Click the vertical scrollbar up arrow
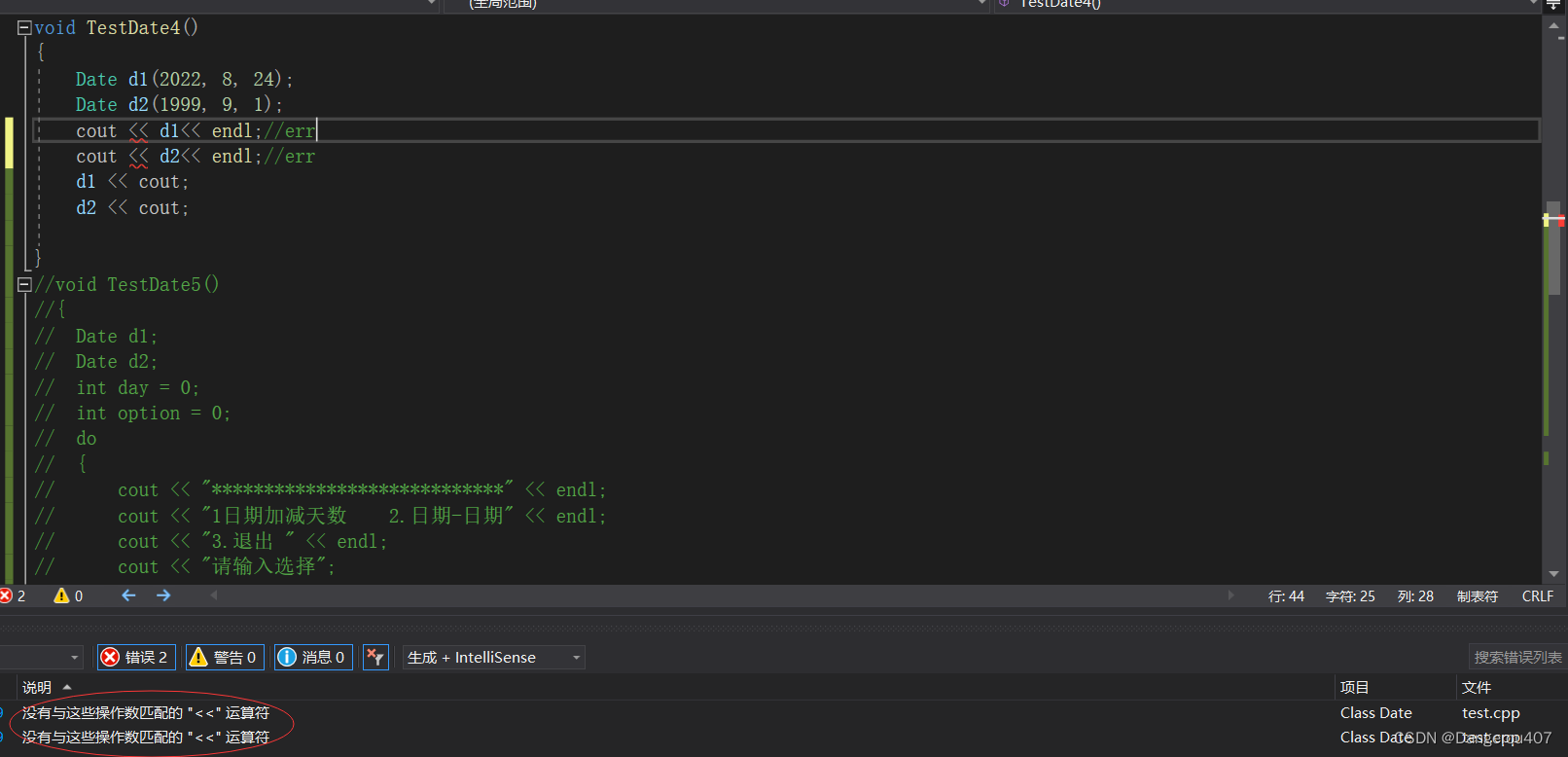The image size is (1568, 757). [1553, 26]
